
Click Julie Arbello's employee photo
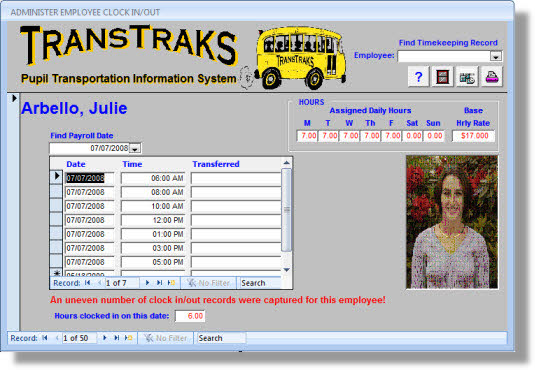(x=452, y=222)
